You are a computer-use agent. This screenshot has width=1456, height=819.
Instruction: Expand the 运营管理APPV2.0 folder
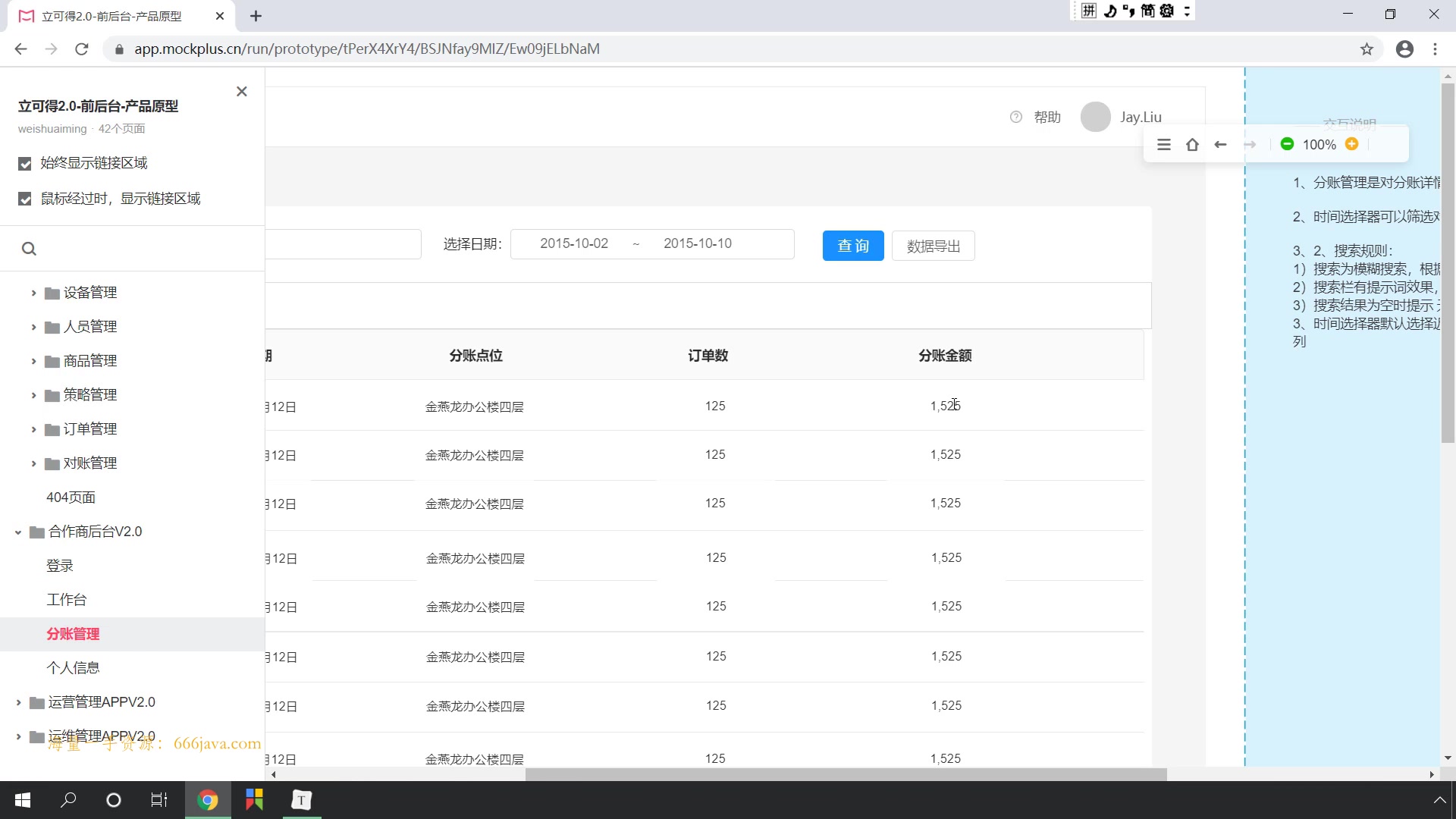click(18, 703)
